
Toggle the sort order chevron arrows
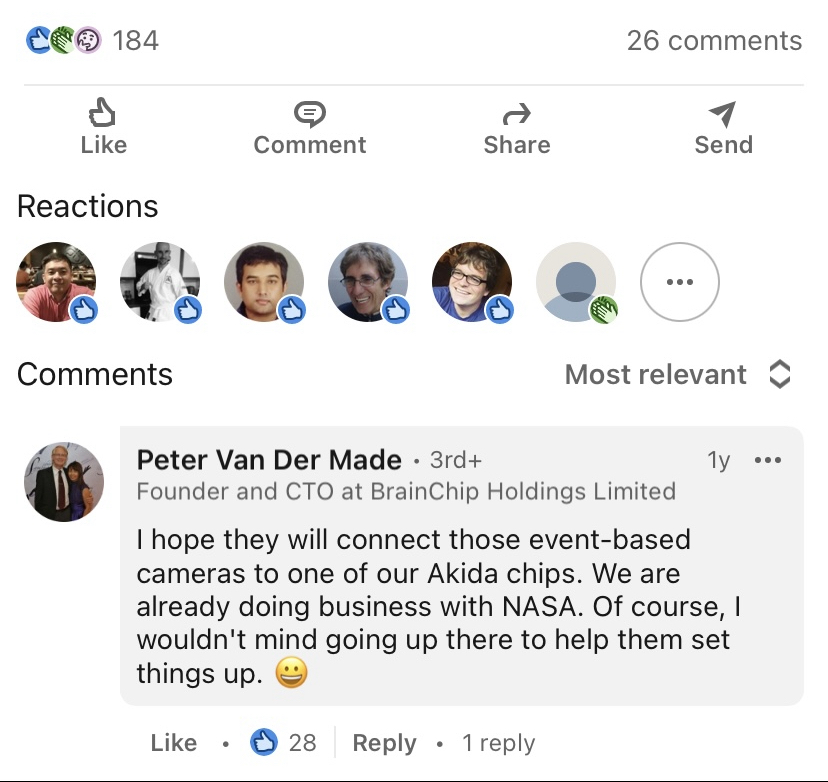[x=780, y=375]
